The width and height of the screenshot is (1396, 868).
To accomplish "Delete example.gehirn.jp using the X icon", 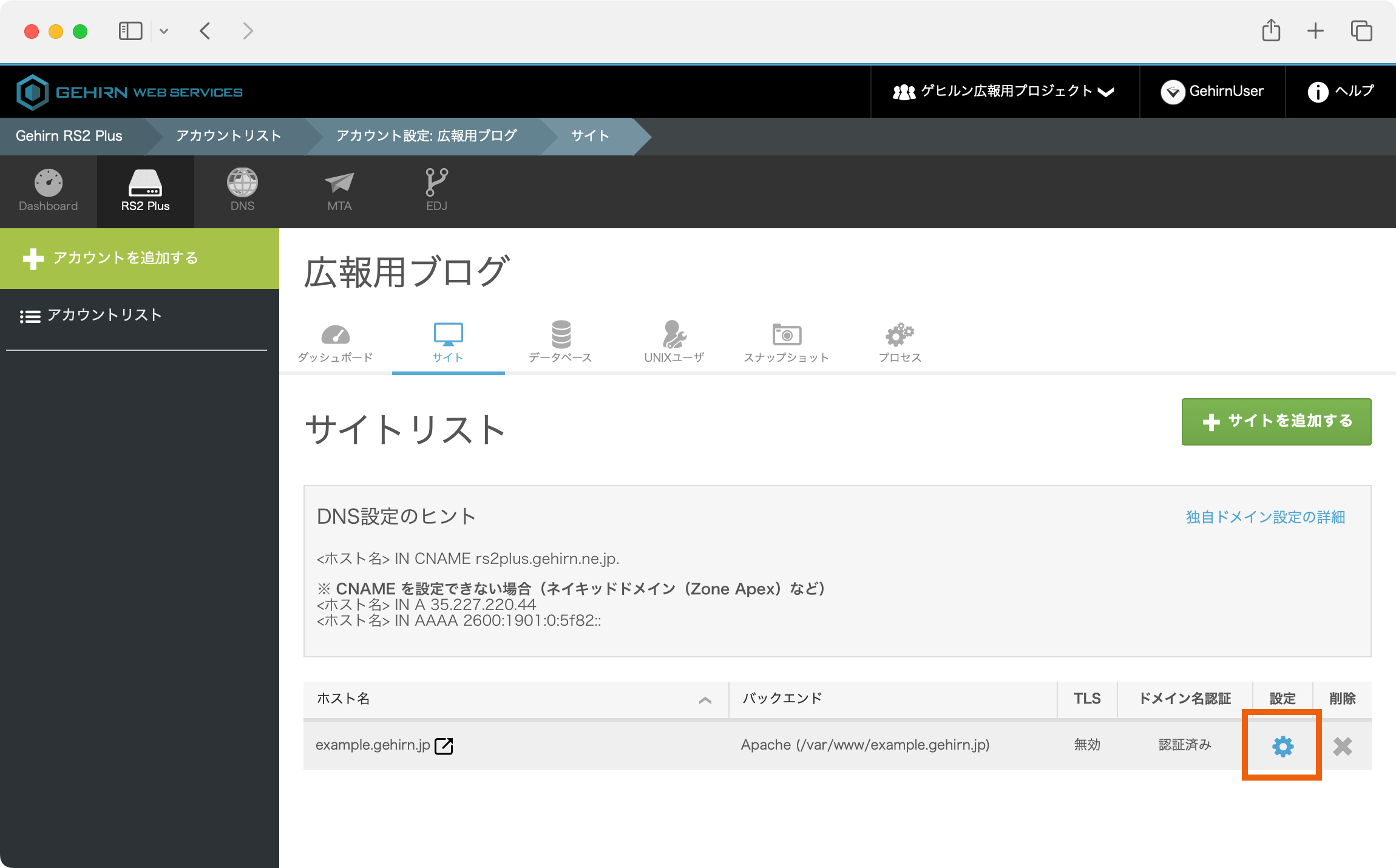I will click(1343, 746).
